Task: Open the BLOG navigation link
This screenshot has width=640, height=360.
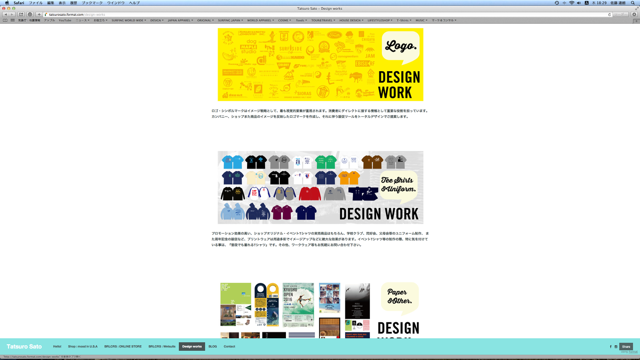Action: click(x=213, y=347)
